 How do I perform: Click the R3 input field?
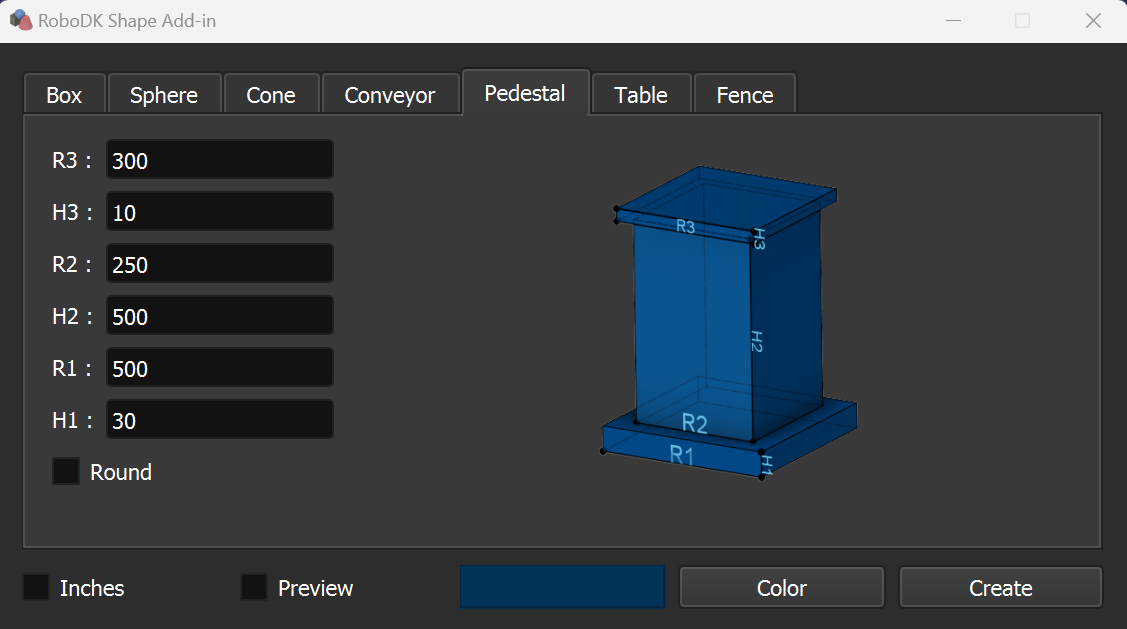[219, 160]
